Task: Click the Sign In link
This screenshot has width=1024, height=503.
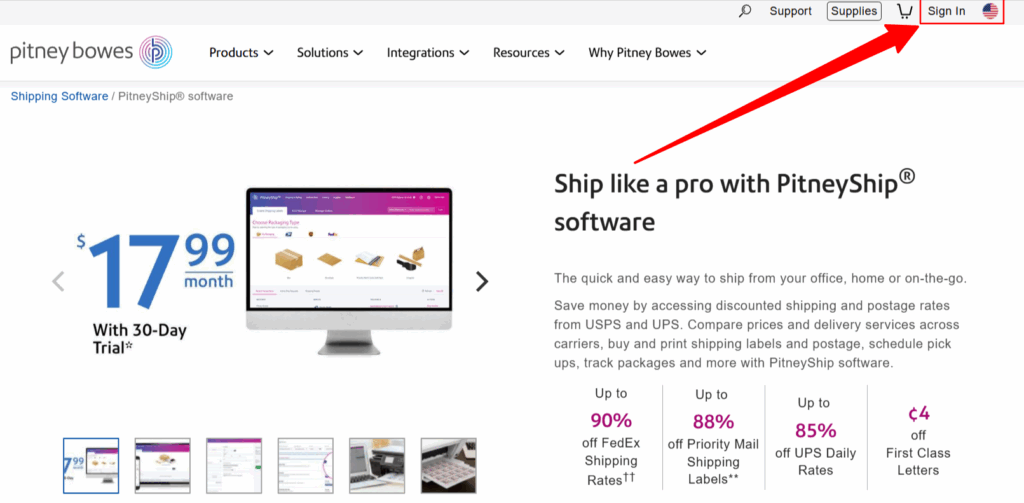Action: coord(946,11)
